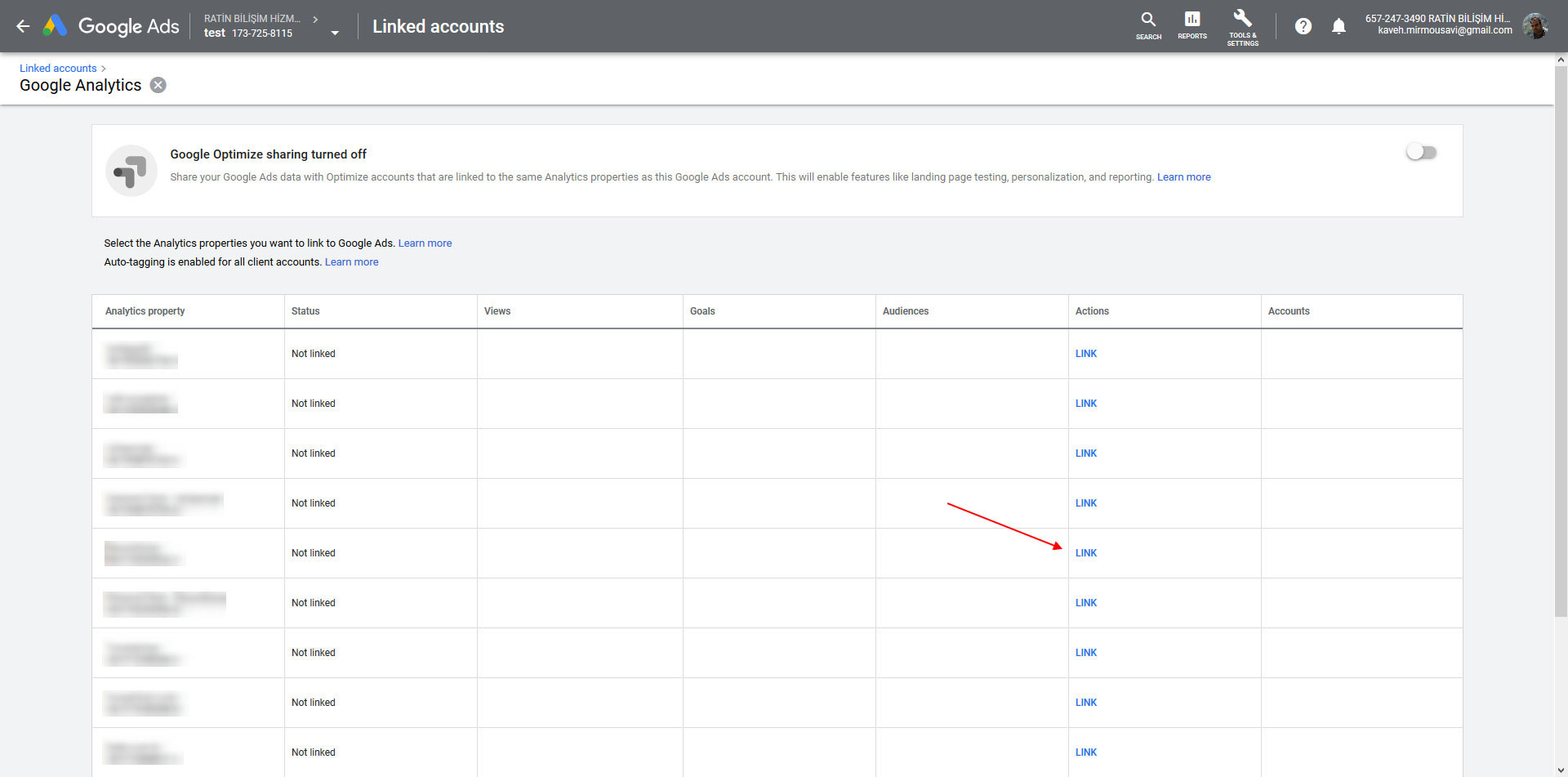Image resolution: width=1568 pixels, height=777 pixels.
Task: Click the user profile avatar
Action: click(1536, 25)
